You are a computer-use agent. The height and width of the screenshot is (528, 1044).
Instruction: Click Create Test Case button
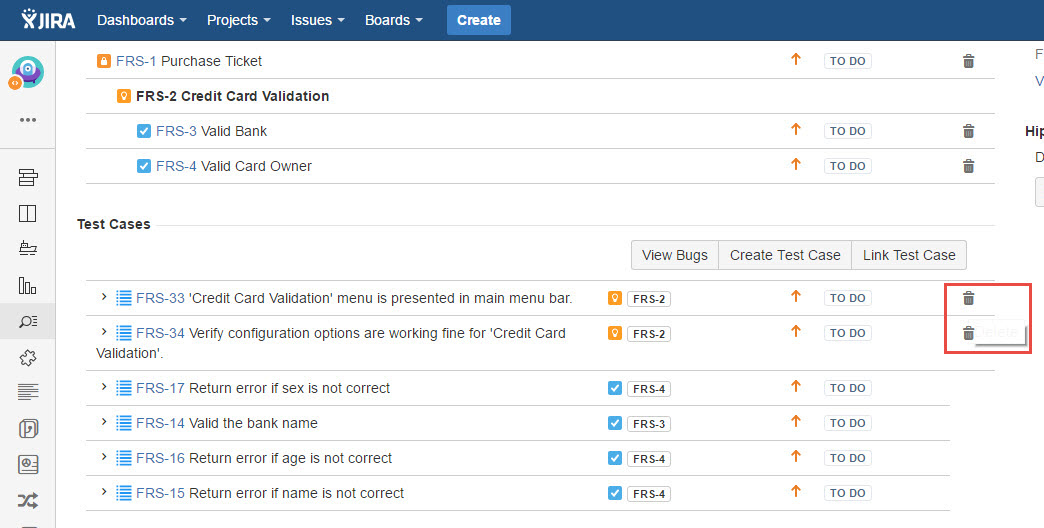[785, 255]
